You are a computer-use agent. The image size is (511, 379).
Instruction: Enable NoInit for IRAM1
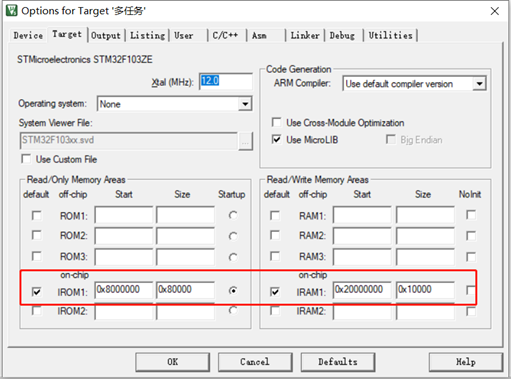[471, 290]
